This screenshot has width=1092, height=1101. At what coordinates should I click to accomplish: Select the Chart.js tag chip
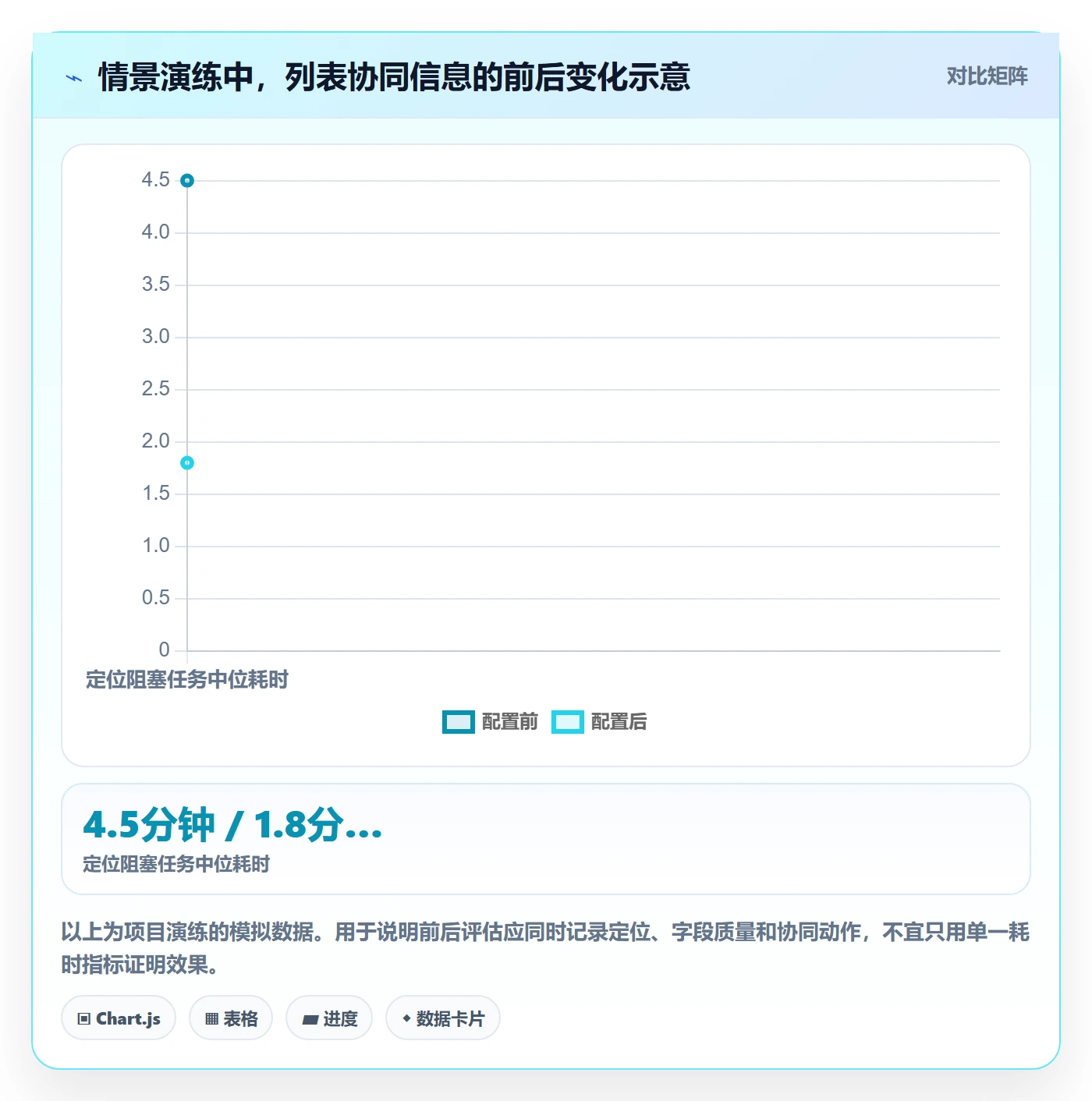coord(119,1018)
